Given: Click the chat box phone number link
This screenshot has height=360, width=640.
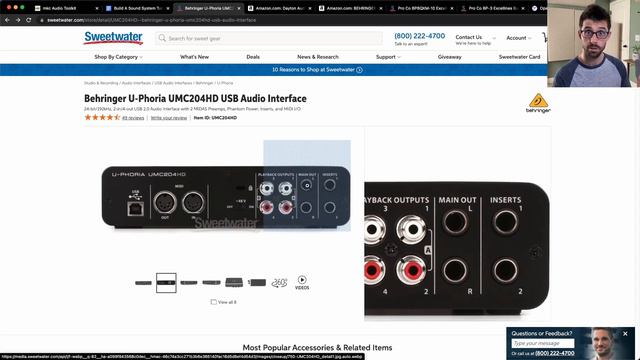Looking at the screenshot, I should click(555, 353).
